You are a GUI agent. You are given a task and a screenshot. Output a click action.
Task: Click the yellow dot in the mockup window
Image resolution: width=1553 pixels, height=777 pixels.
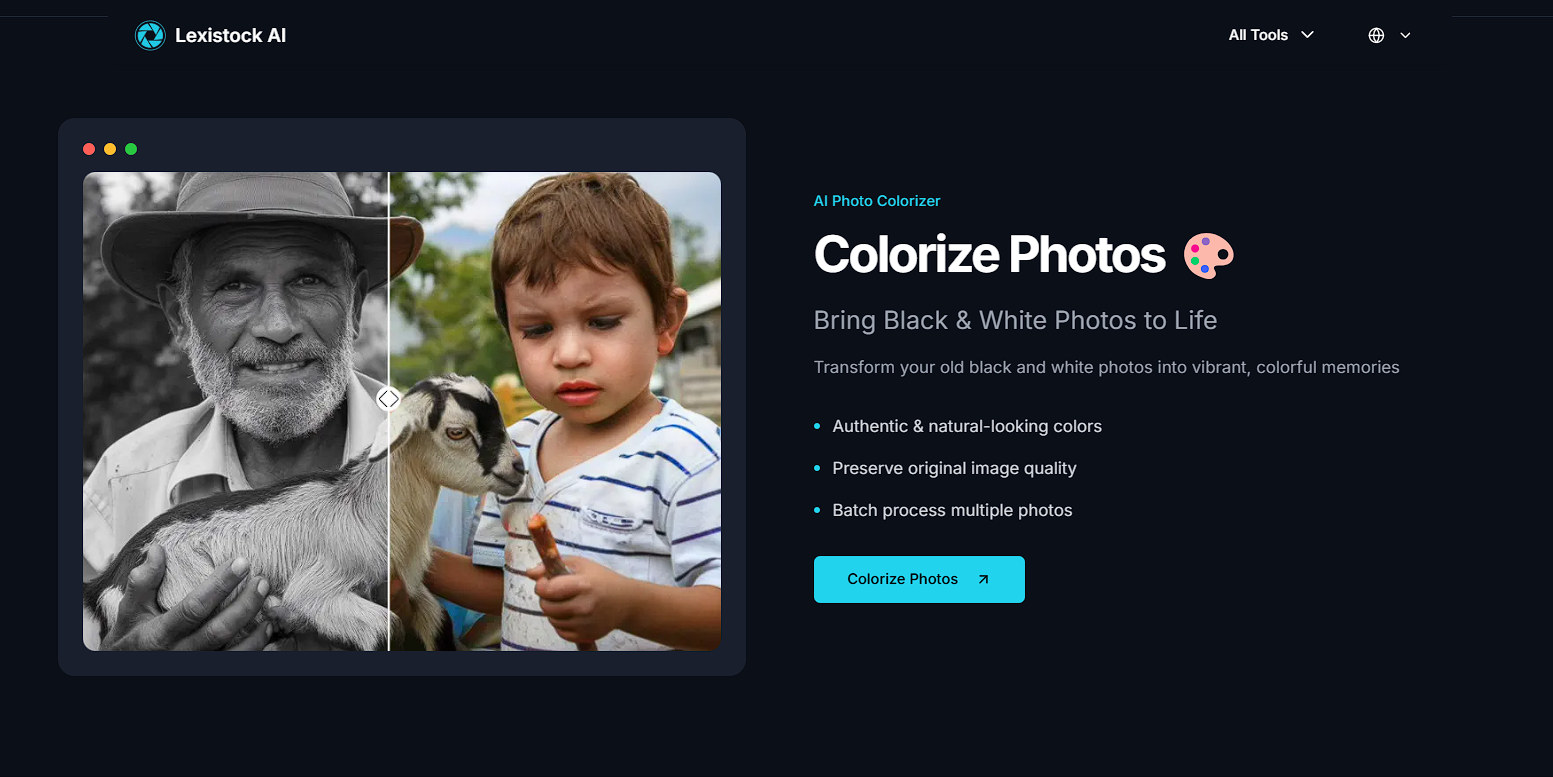click(110, 149)
